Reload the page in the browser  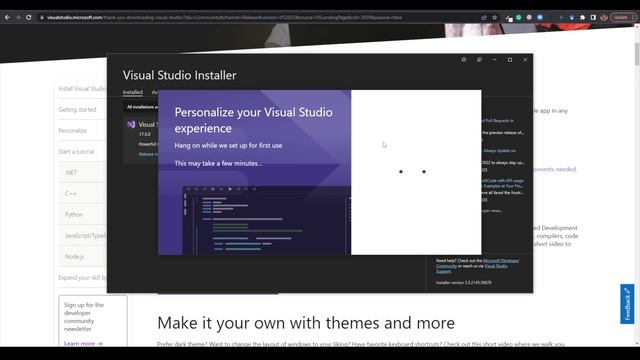29,18
